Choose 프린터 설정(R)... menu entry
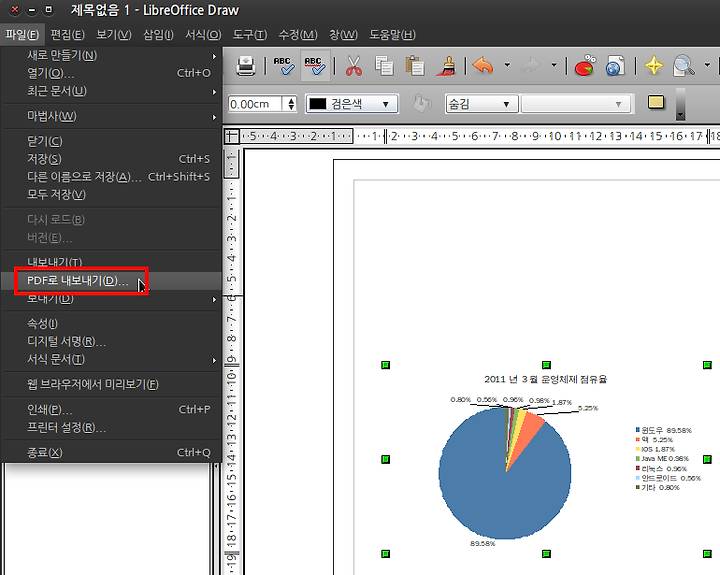Screen dimensions: 720x575 tap(111, 428)
